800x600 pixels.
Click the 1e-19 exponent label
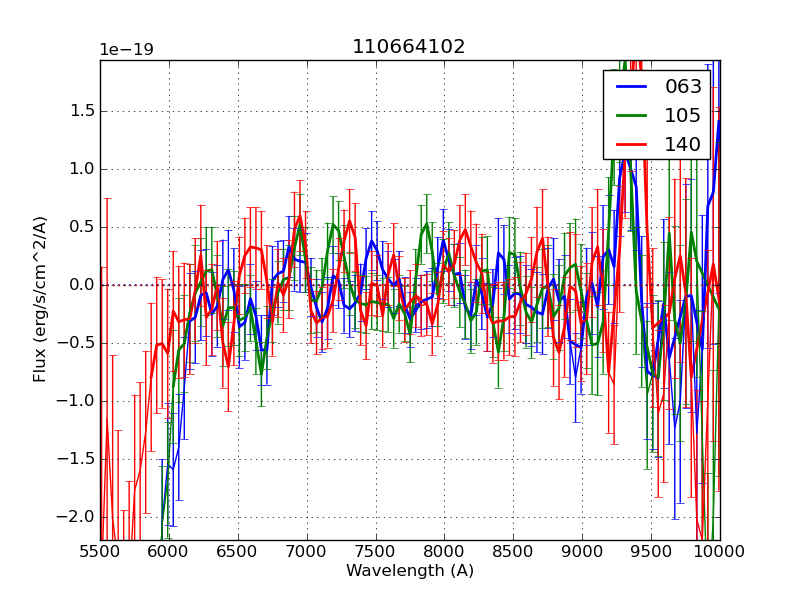[x=126, y=50]
